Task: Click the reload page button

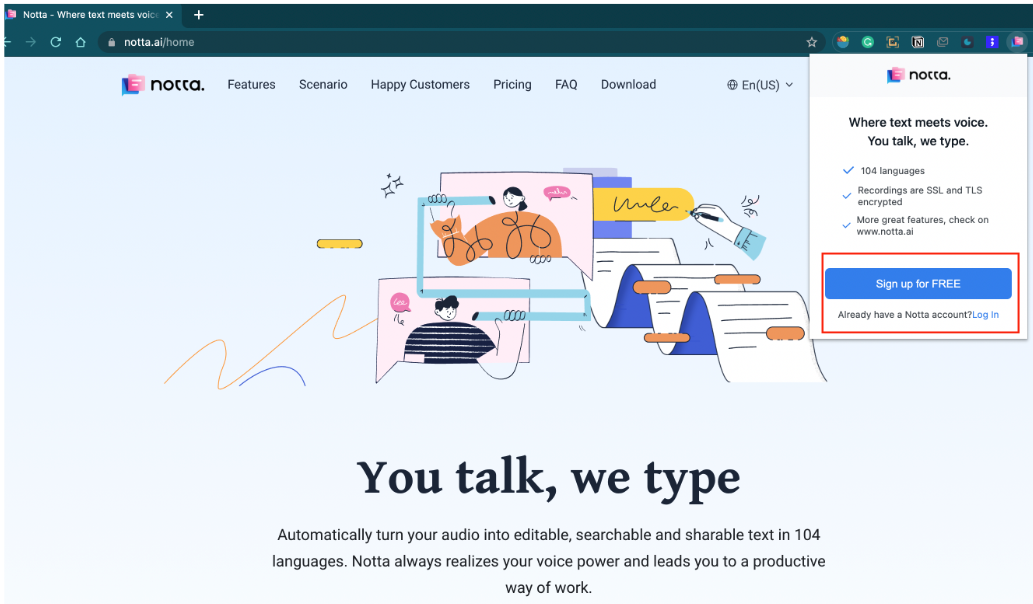Action: [55, 42]
